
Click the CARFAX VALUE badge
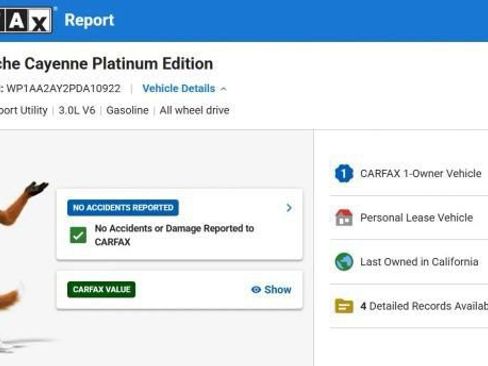(x=101, y=289)
